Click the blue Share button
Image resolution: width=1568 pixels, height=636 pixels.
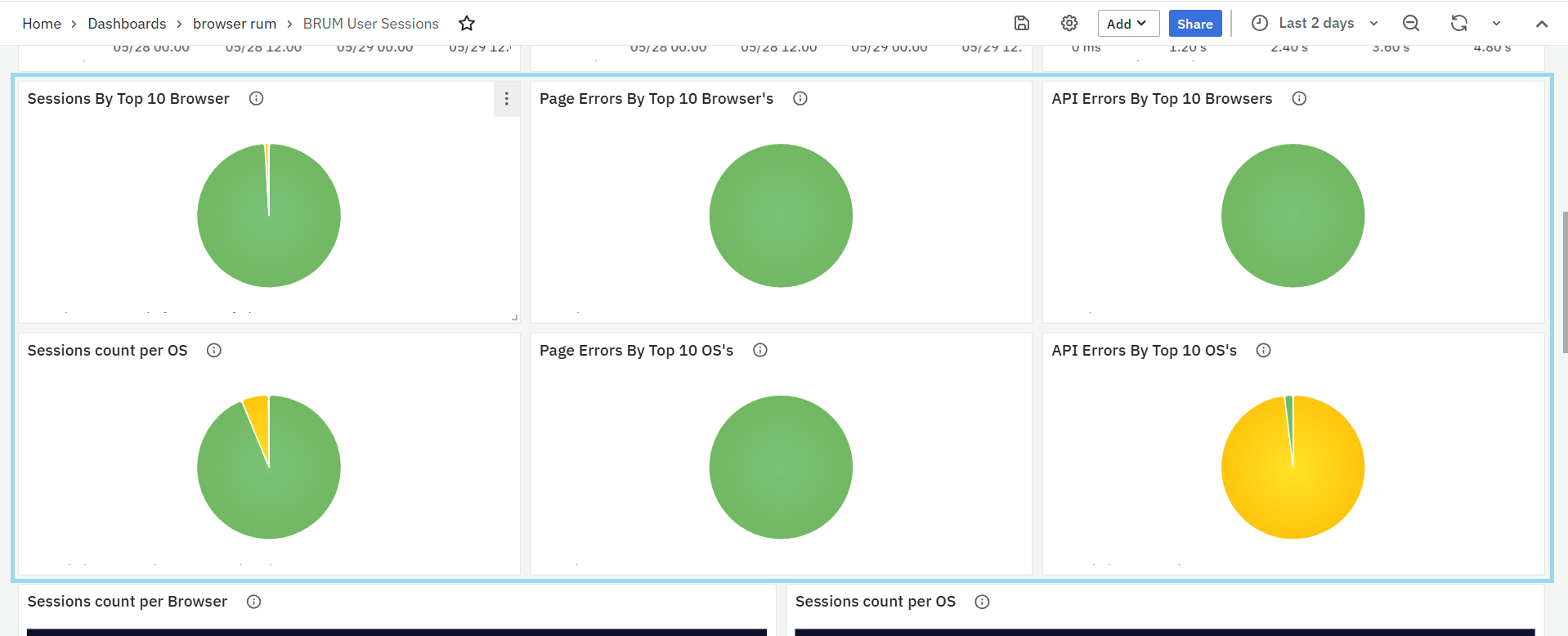[x=1194, y=24]
